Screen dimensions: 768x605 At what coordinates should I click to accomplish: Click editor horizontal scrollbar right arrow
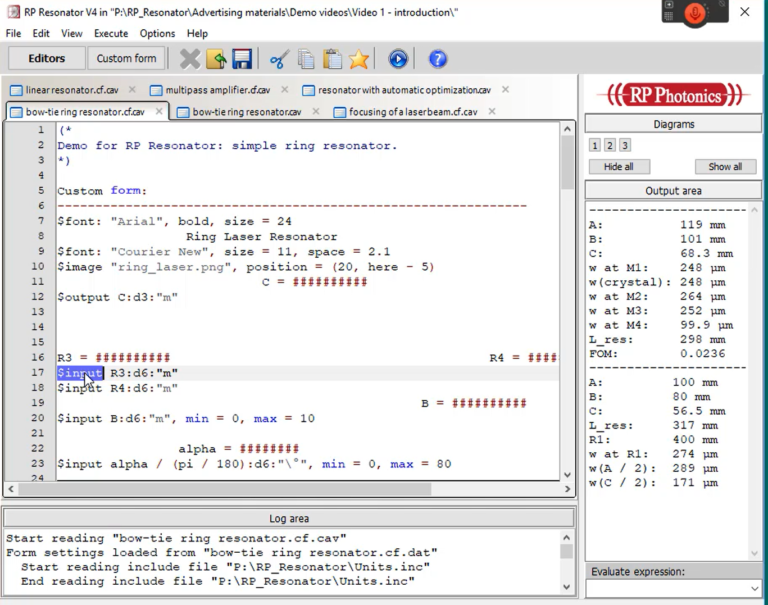coord(568,489)
